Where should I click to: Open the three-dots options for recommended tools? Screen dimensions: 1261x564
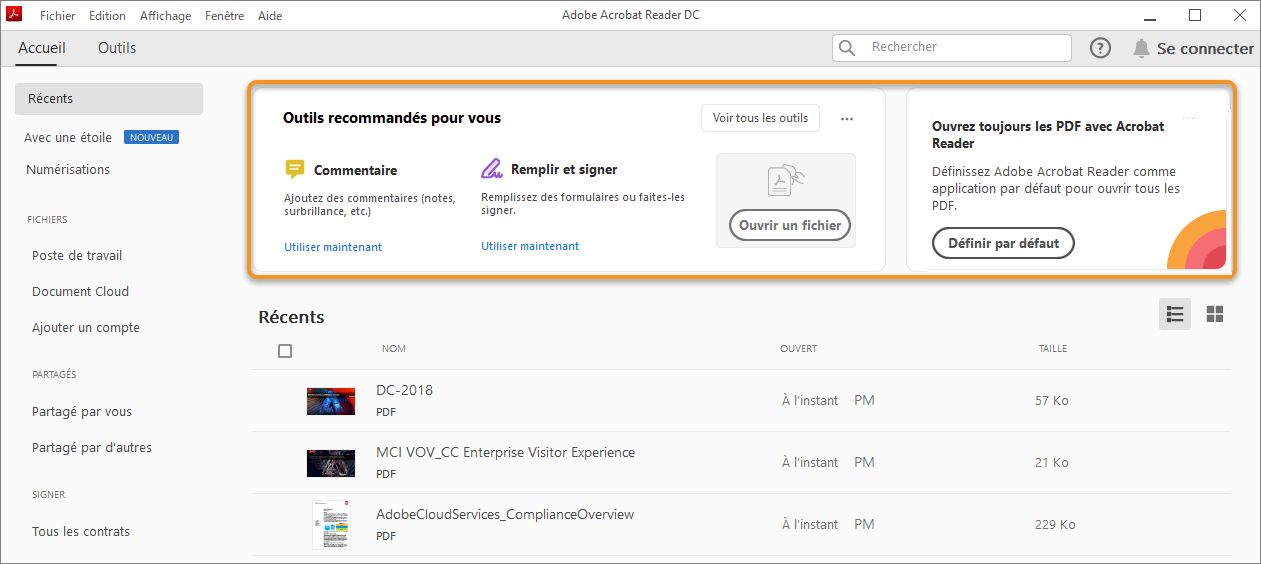point(847,119)
